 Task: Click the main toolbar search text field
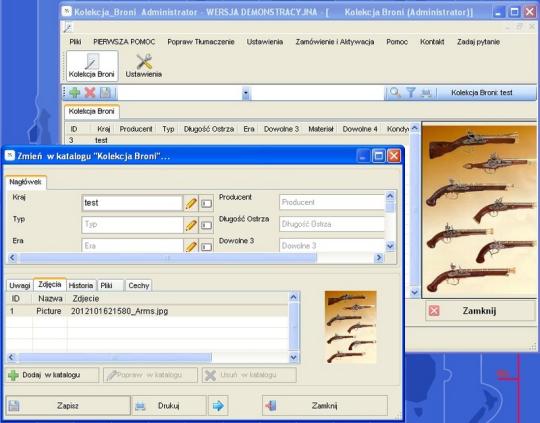tap(318, 93)
